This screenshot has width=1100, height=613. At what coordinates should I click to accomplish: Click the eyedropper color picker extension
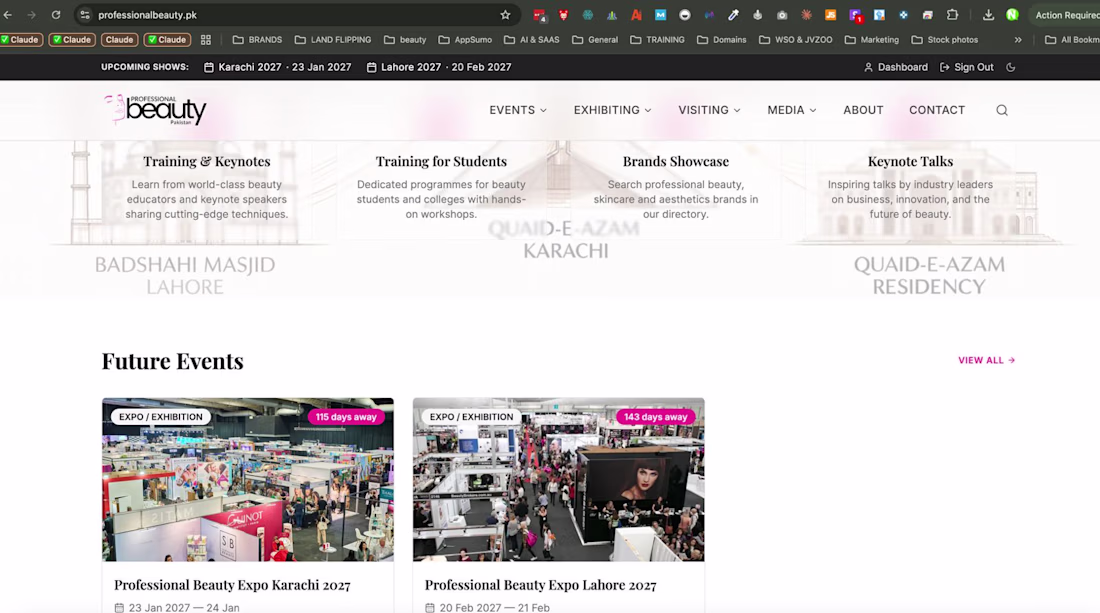733,15
